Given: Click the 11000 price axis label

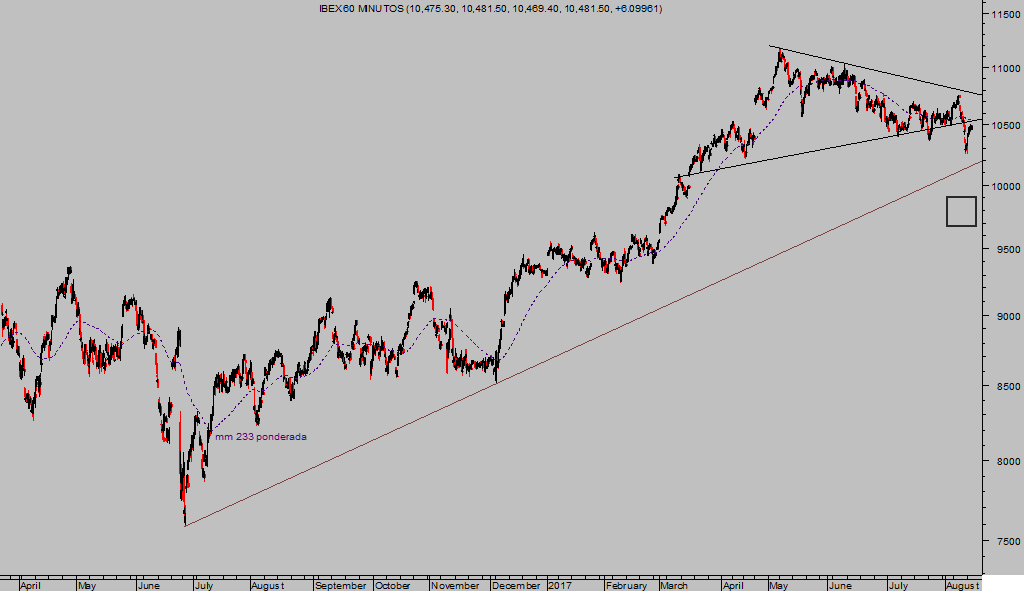Looking at the screenshot, I should 1005,69.
